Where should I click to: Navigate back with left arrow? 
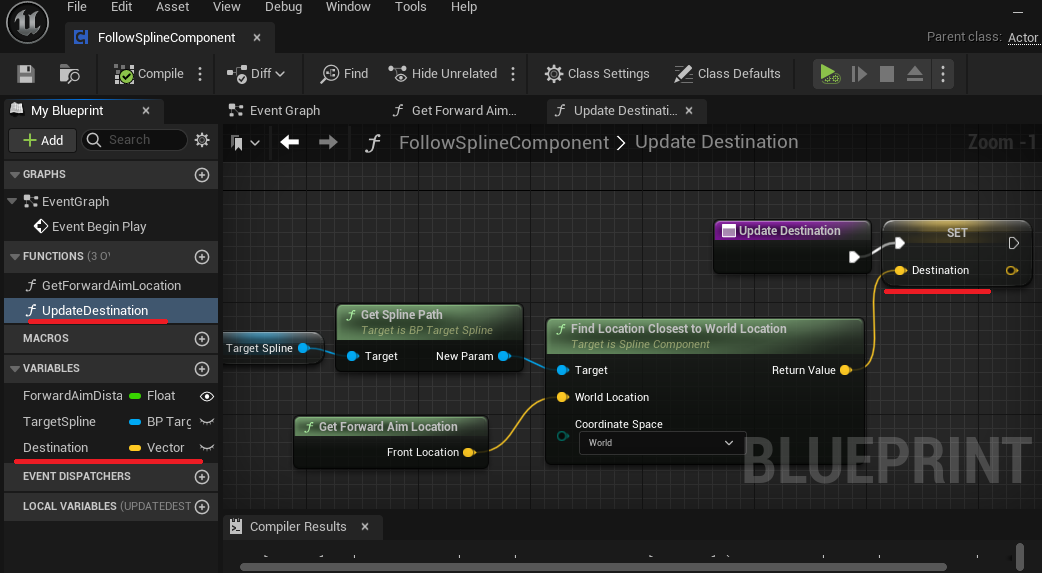click(290, 142)
